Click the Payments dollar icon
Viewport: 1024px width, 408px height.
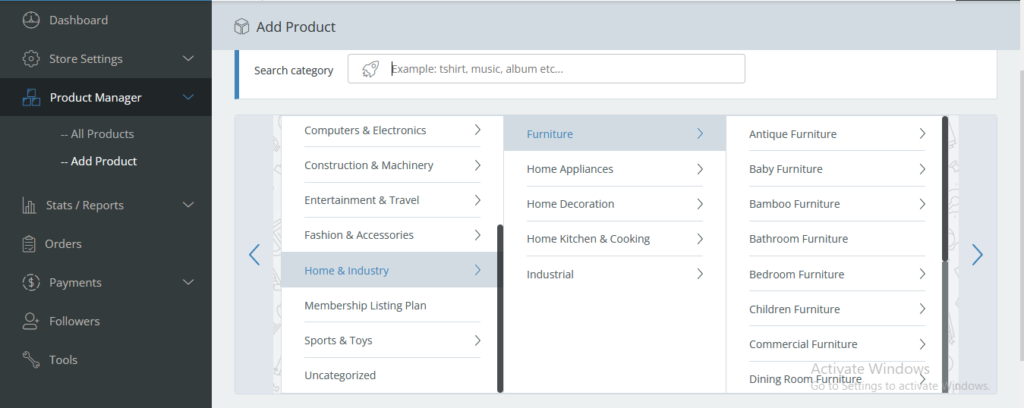(x=31, y=283)
